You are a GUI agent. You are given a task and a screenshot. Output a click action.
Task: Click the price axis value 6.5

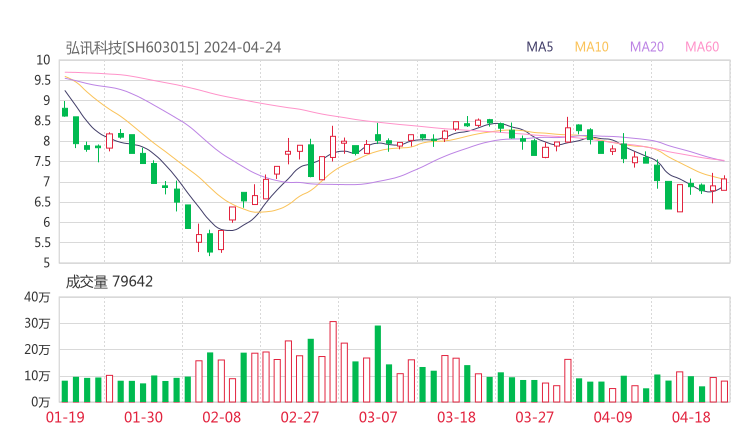pyautogui.click(x=42, y=202)
